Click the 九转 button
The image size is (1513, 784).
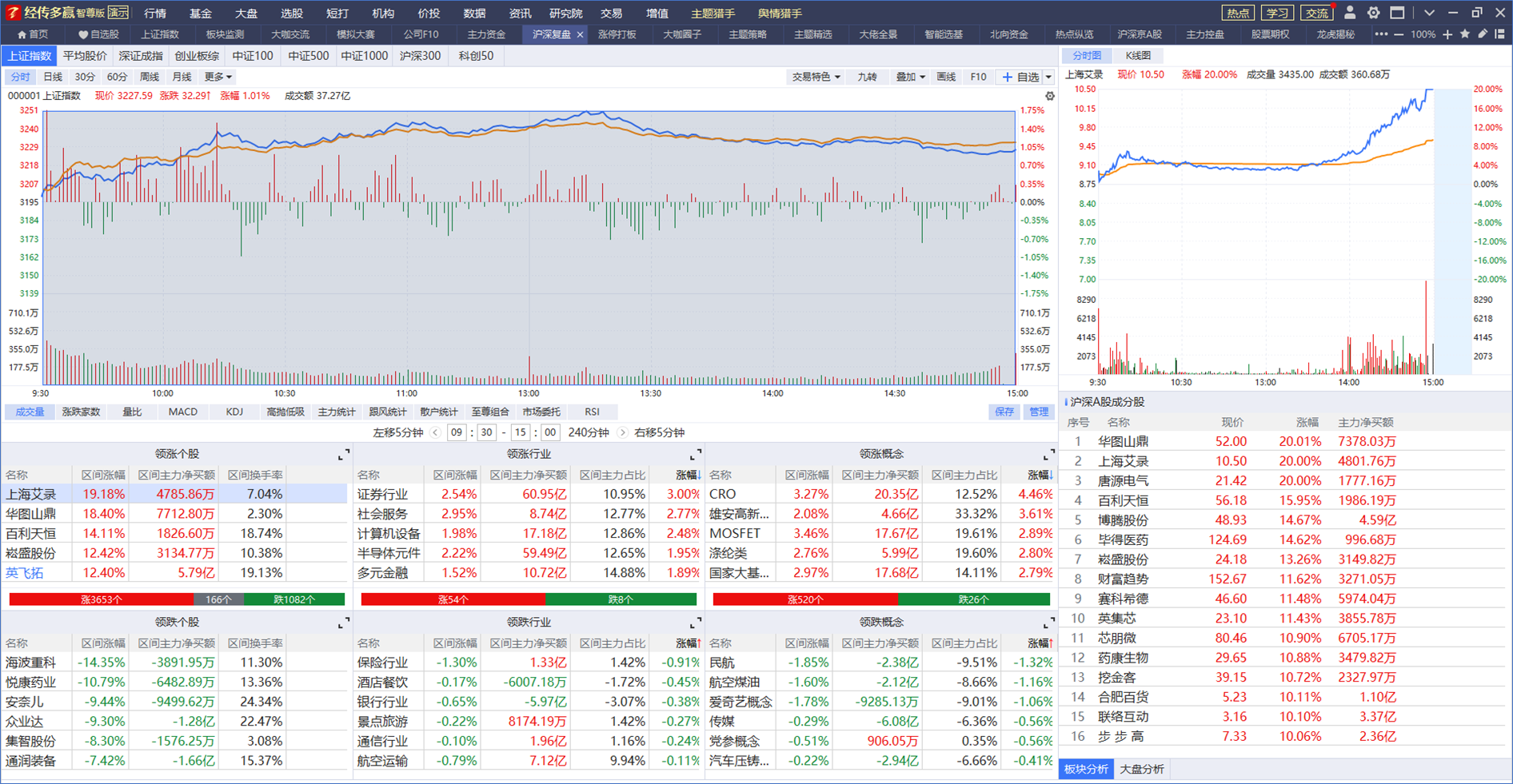(867, 77)
